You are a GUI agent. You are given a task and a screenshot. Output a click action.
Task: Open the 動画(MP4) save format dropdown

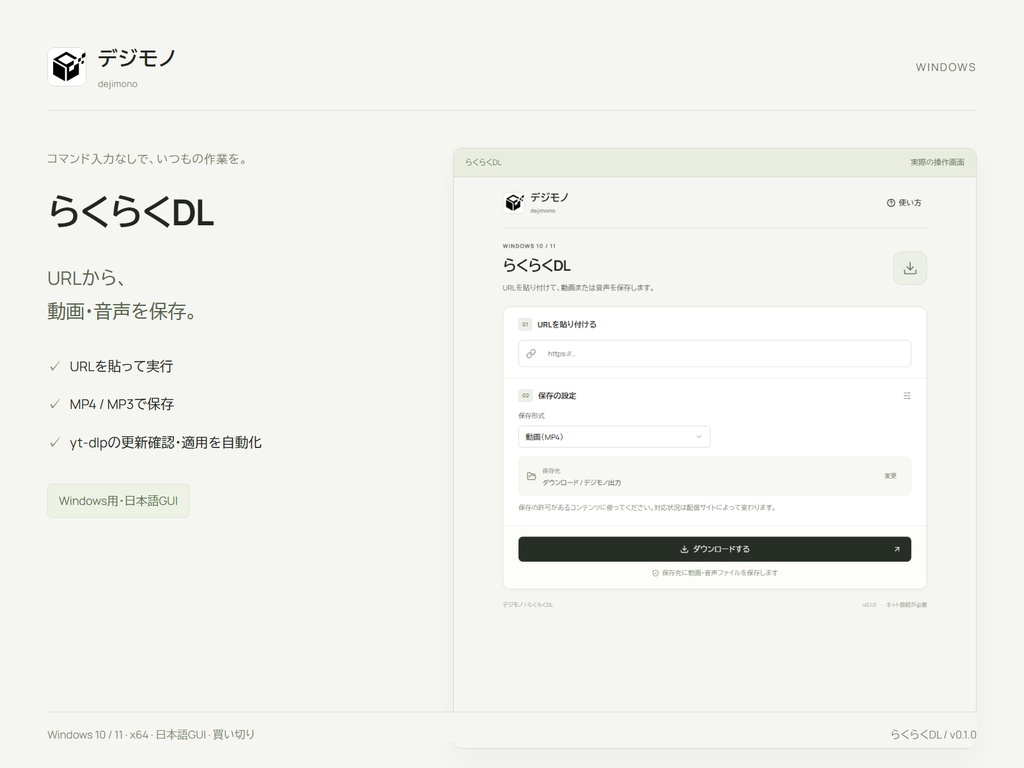[614, 437]
